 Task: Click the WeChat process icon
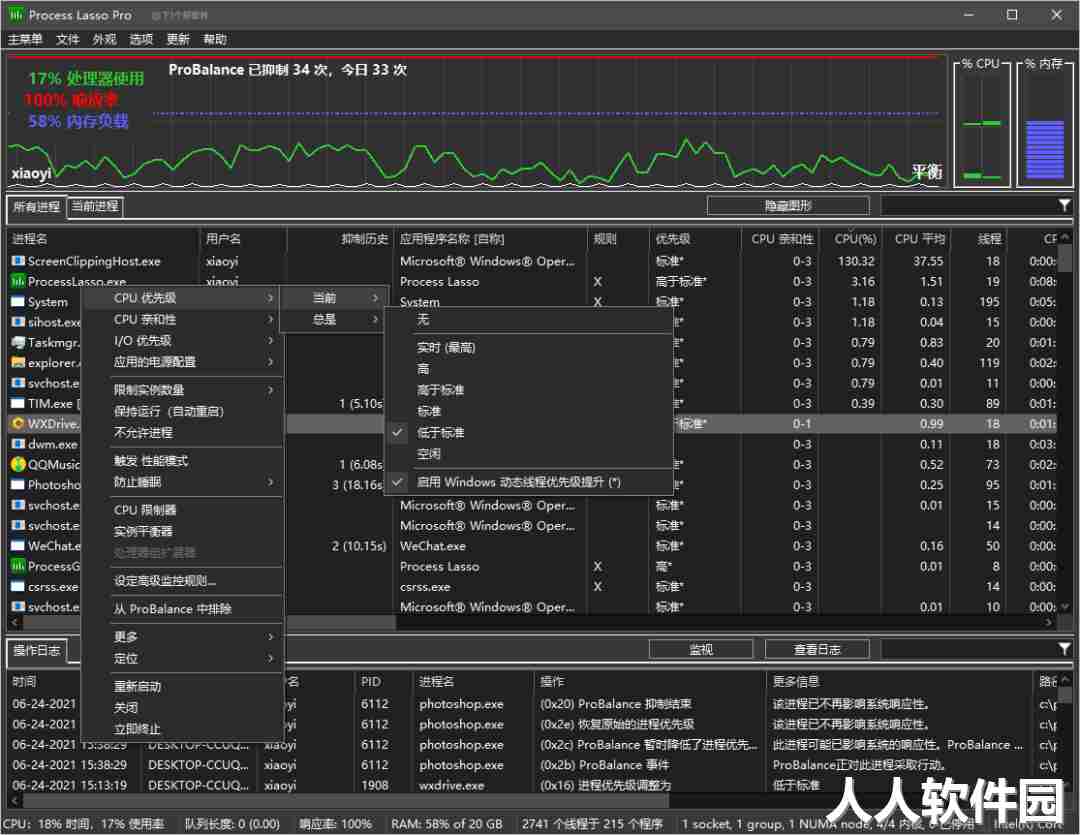tap(18, 546)
